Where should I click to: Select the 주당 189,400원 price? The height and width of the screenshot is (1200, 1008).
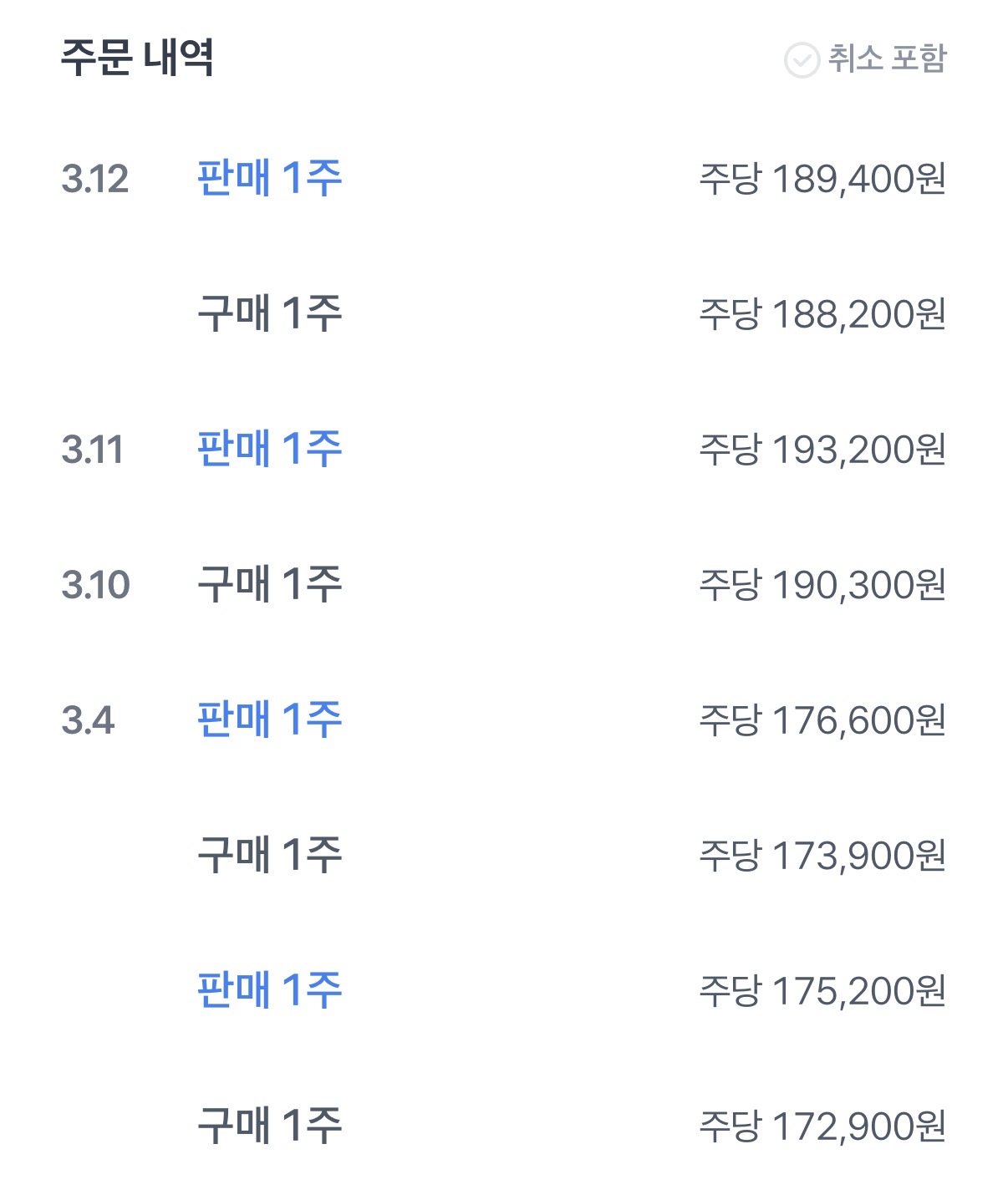coord(822,179)
